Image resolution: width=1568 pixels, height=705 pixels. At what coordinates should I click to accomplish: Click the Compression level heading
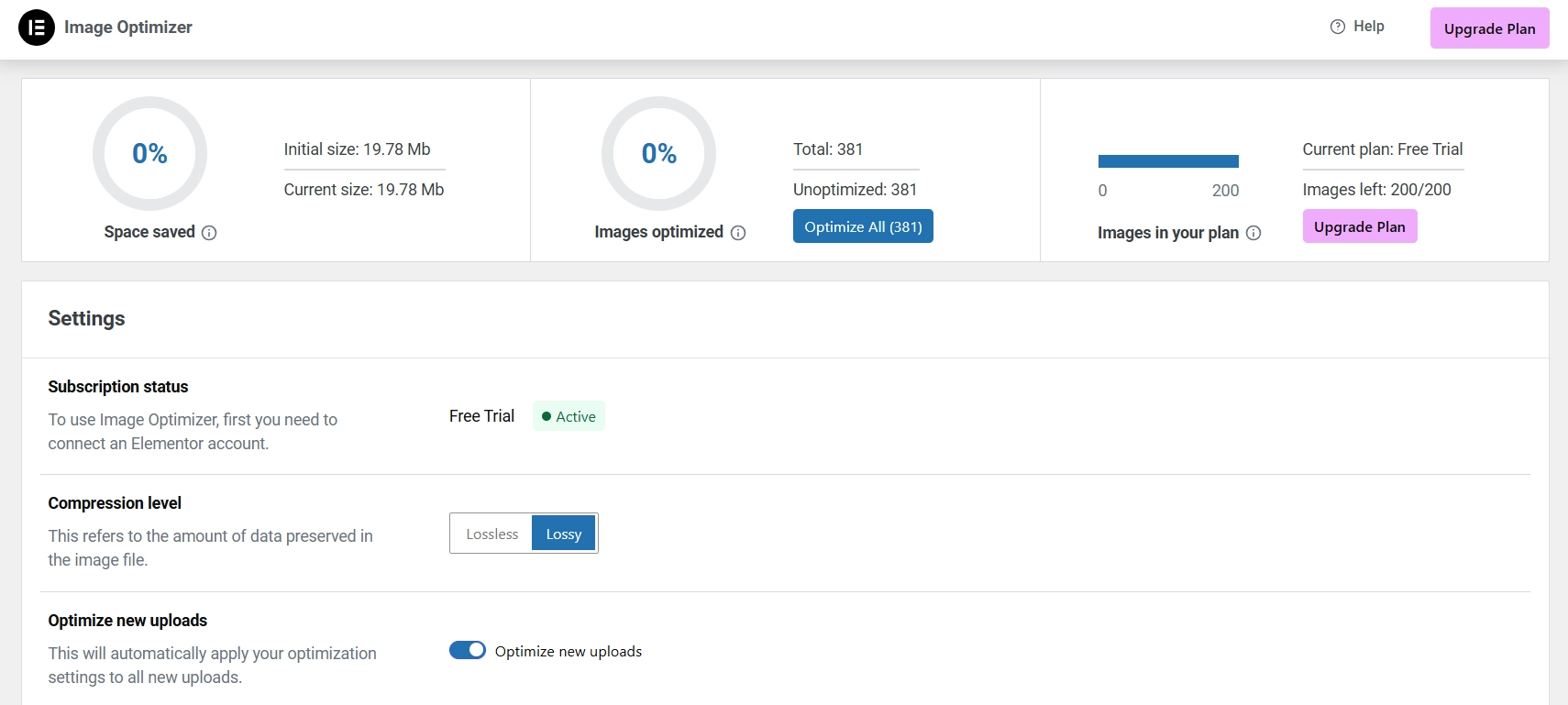(115, 503)
